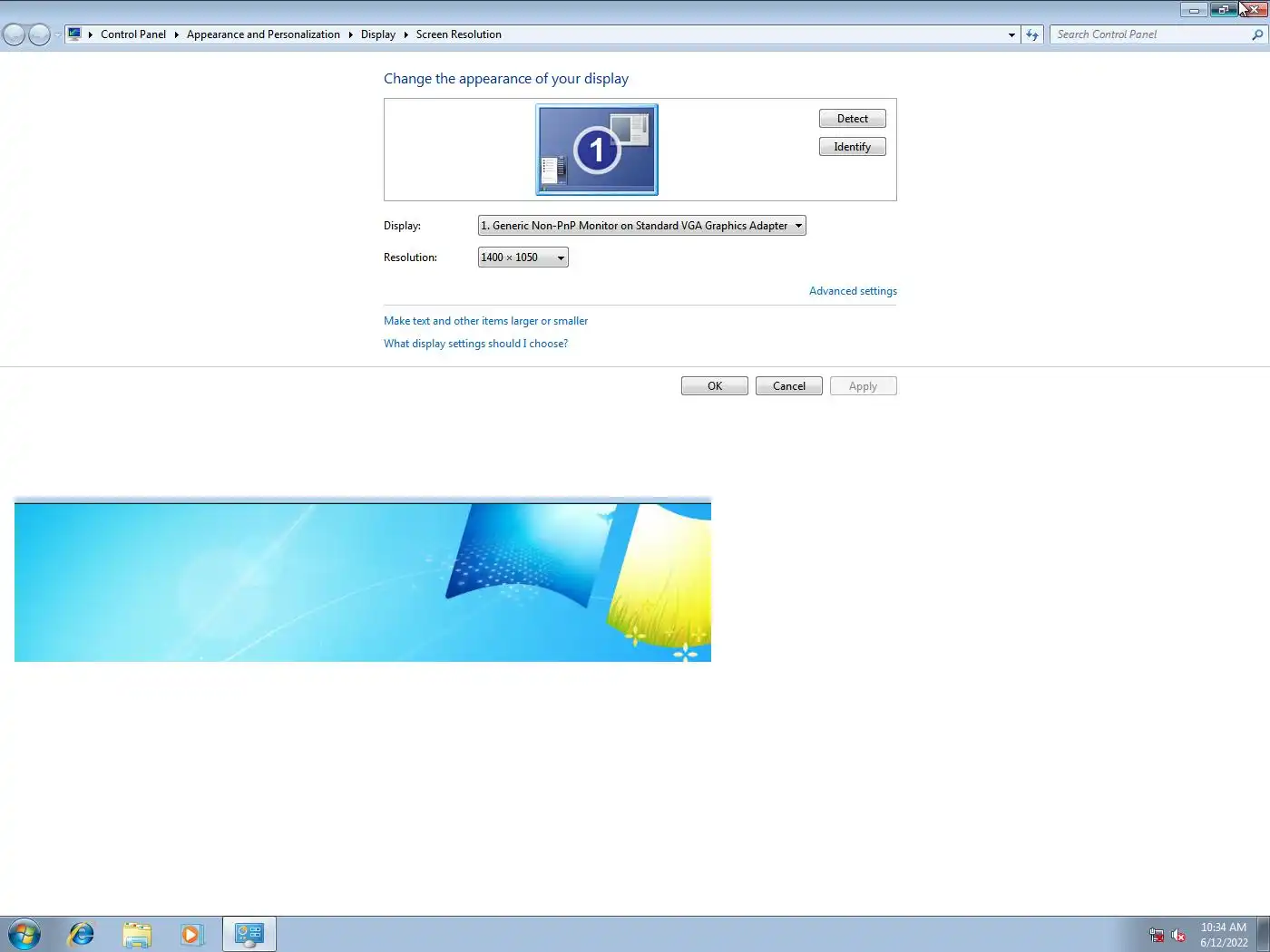
Task: Expand arrow after Display breadcrumb
Action: pos(405,34)
